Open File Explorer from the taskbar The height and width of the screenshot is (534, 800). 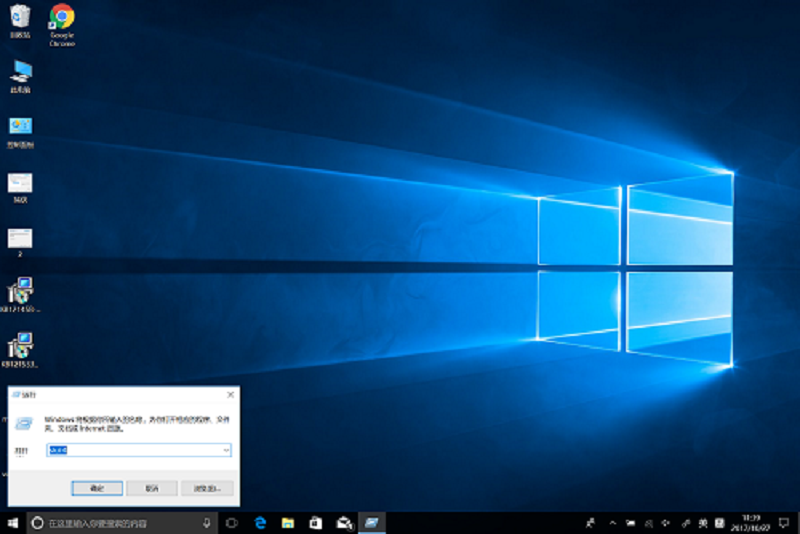click(x=288, y=523)
